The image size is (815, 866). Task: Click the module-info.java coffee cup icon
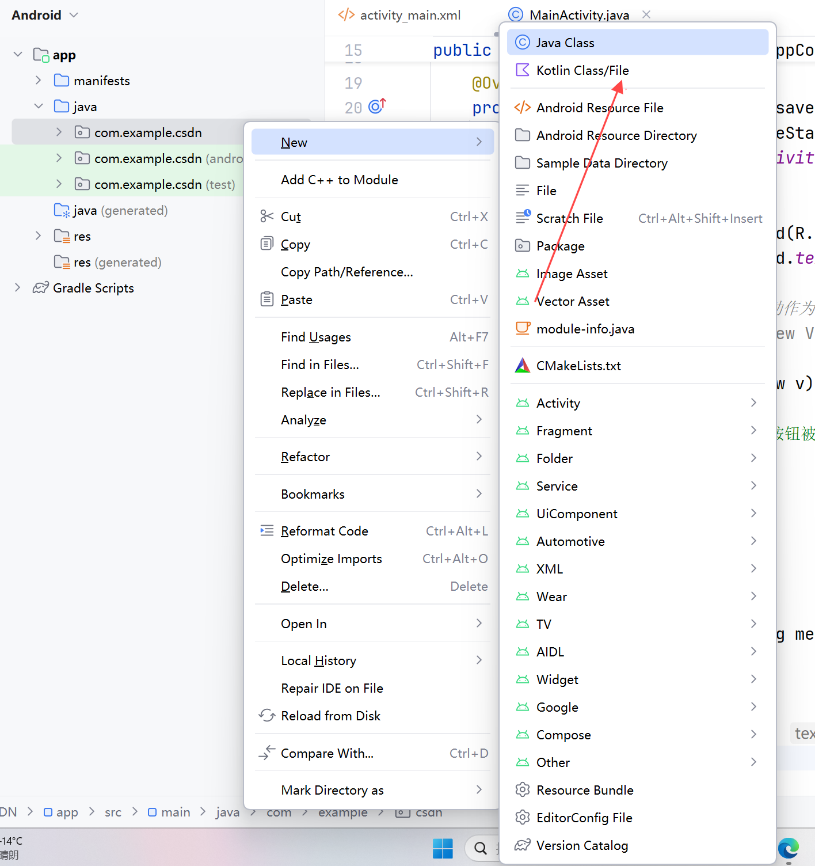pos(522,328)
